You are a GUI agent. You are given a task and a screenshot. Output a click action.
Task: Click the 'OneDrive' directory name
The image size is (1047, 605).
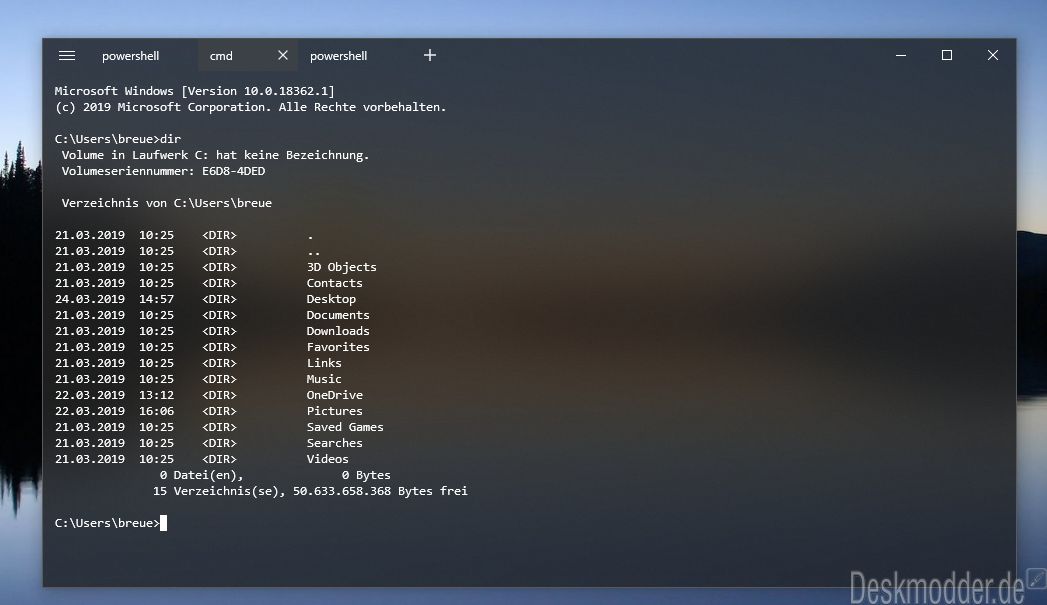pos(335,395)
